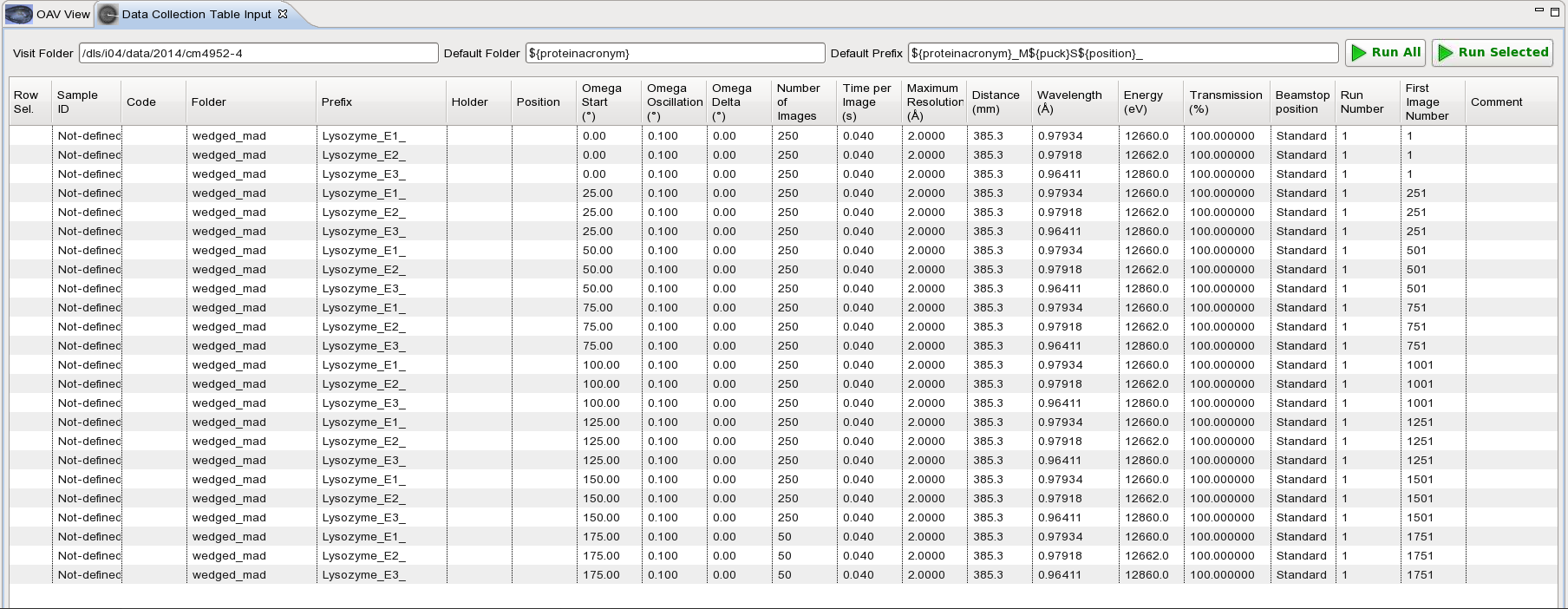Click the Folder column header
Viewport: 1568px width, 609px height.
click(252, 102)
